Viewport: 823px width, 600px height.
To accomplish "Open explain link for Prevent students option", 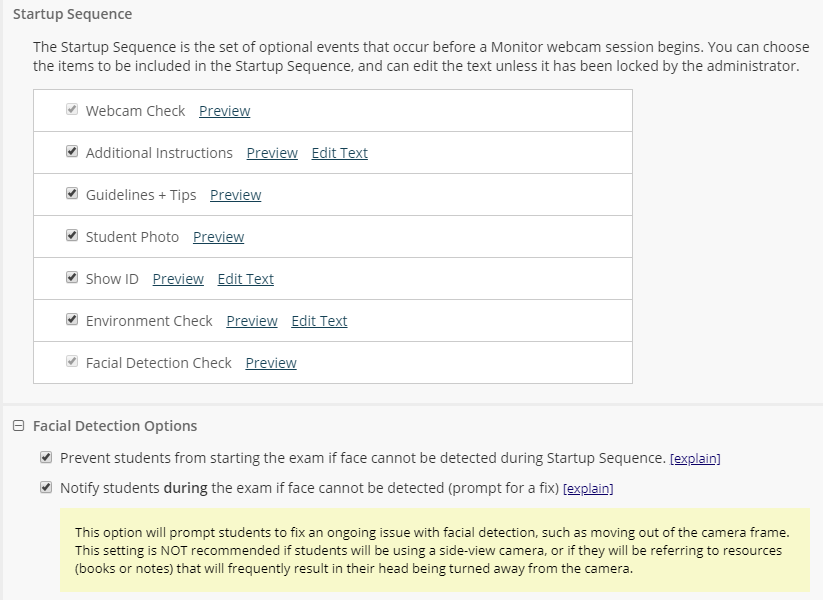I will [695, 458].
